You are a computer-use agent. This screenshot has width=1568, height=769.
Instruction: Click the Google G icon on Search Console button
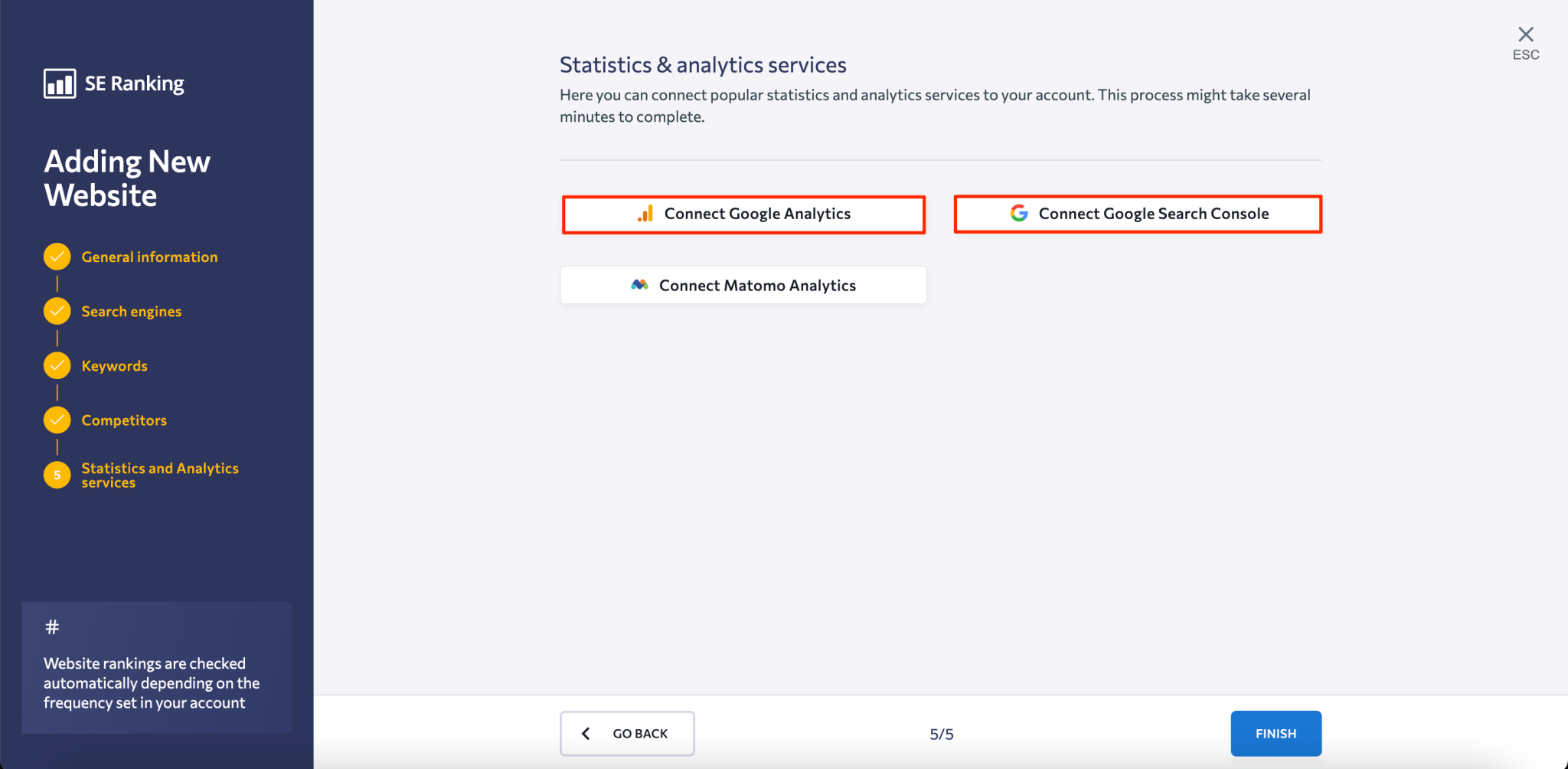pyautogui.click(x=1018, y=213)
